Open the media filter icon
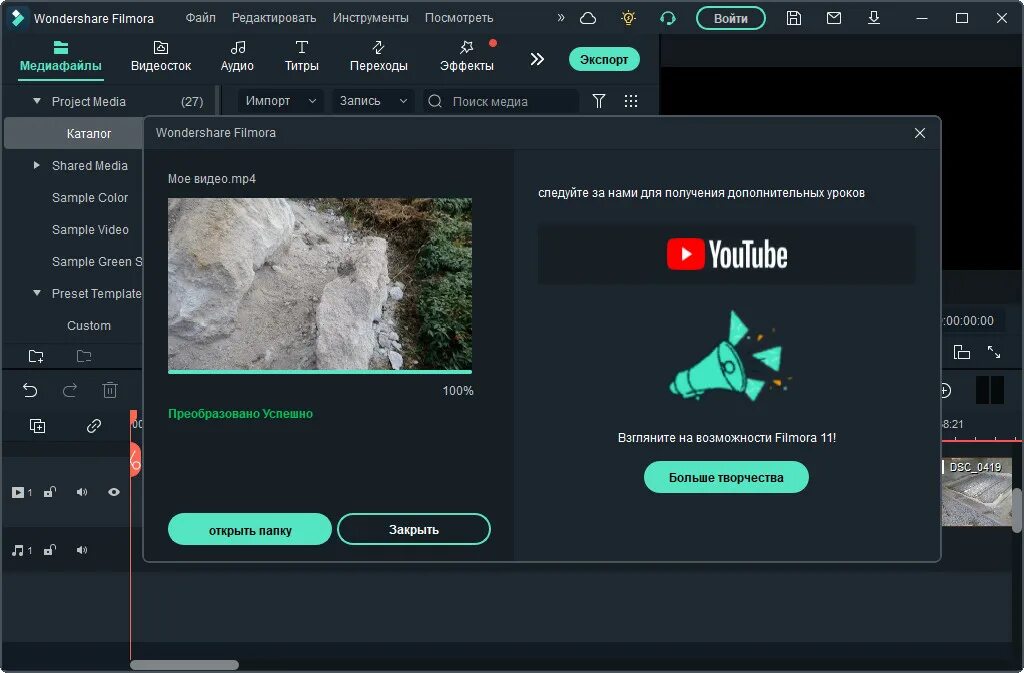1024x673 pixels. [x=598, y=101]
